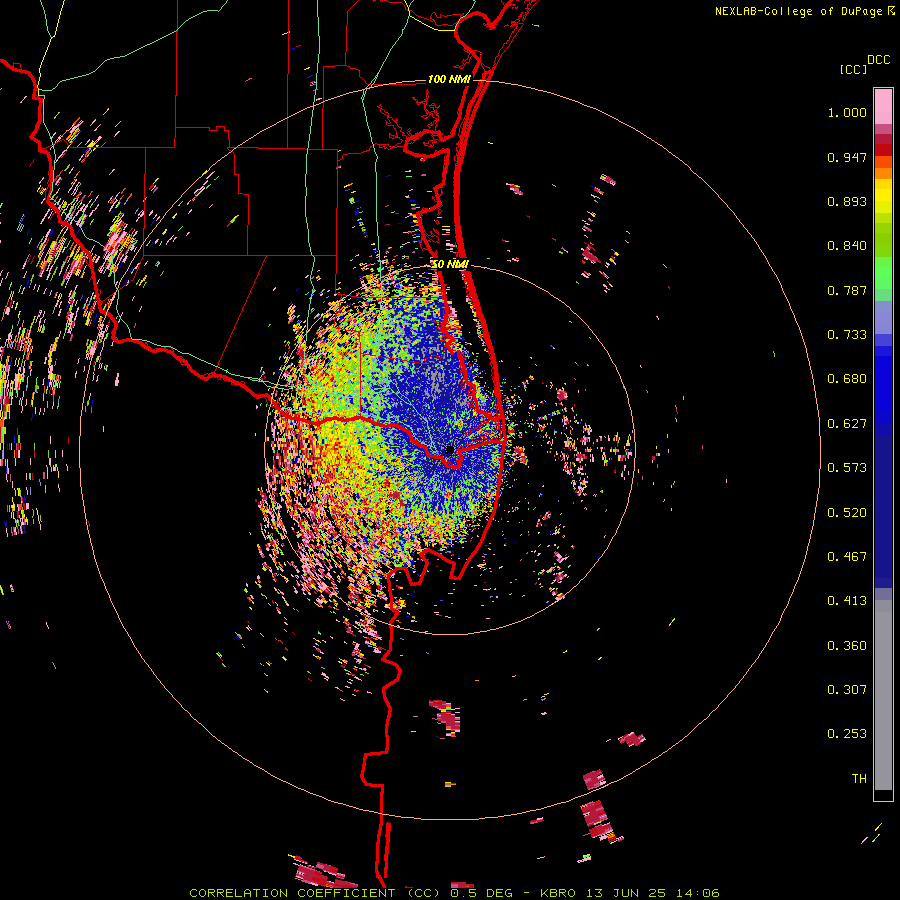Click the 0.307 scale value
Screen dimensions: 900x900
[847, 690]
